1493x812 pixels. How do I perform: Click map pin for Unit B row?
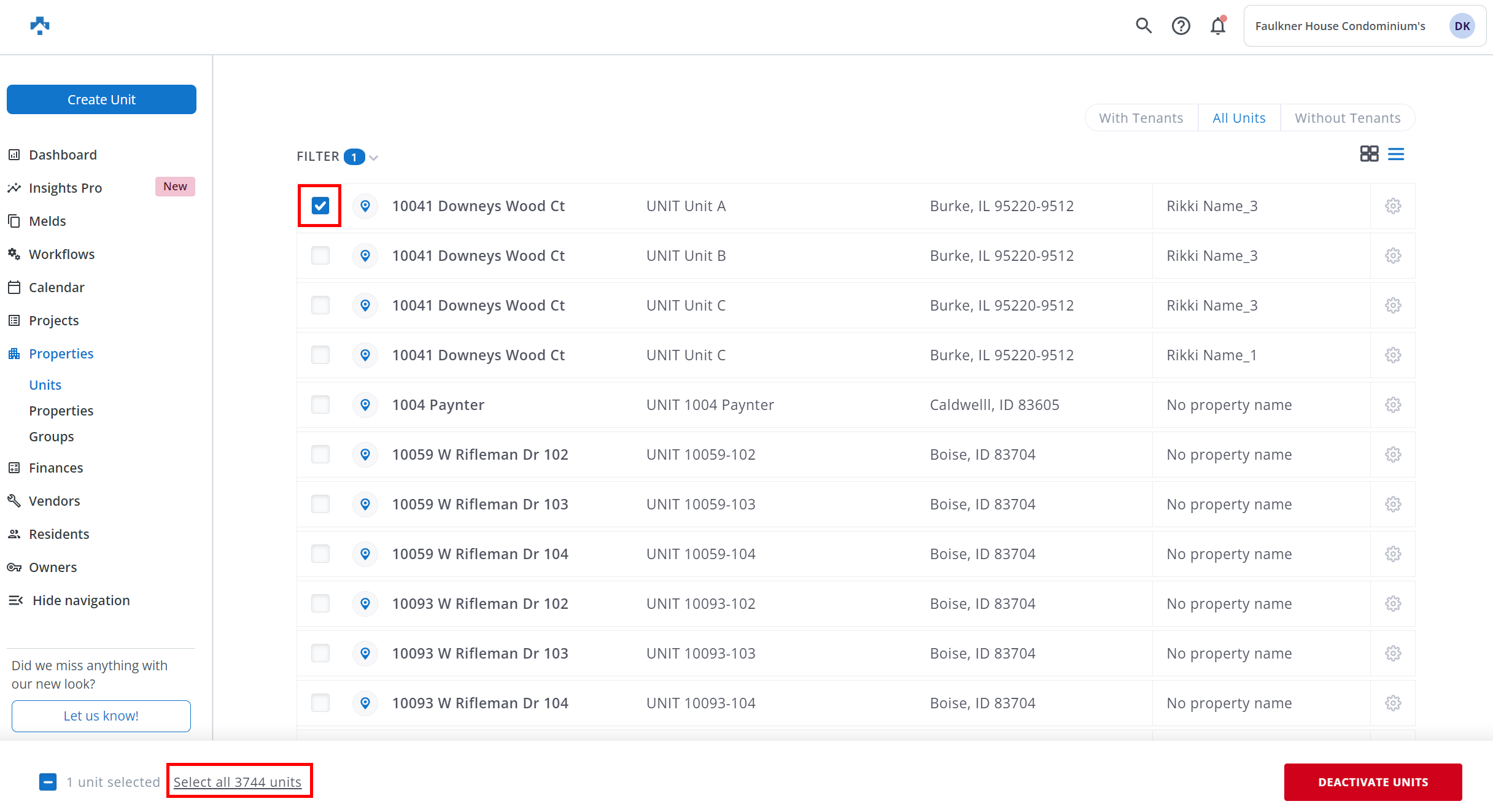365,255
